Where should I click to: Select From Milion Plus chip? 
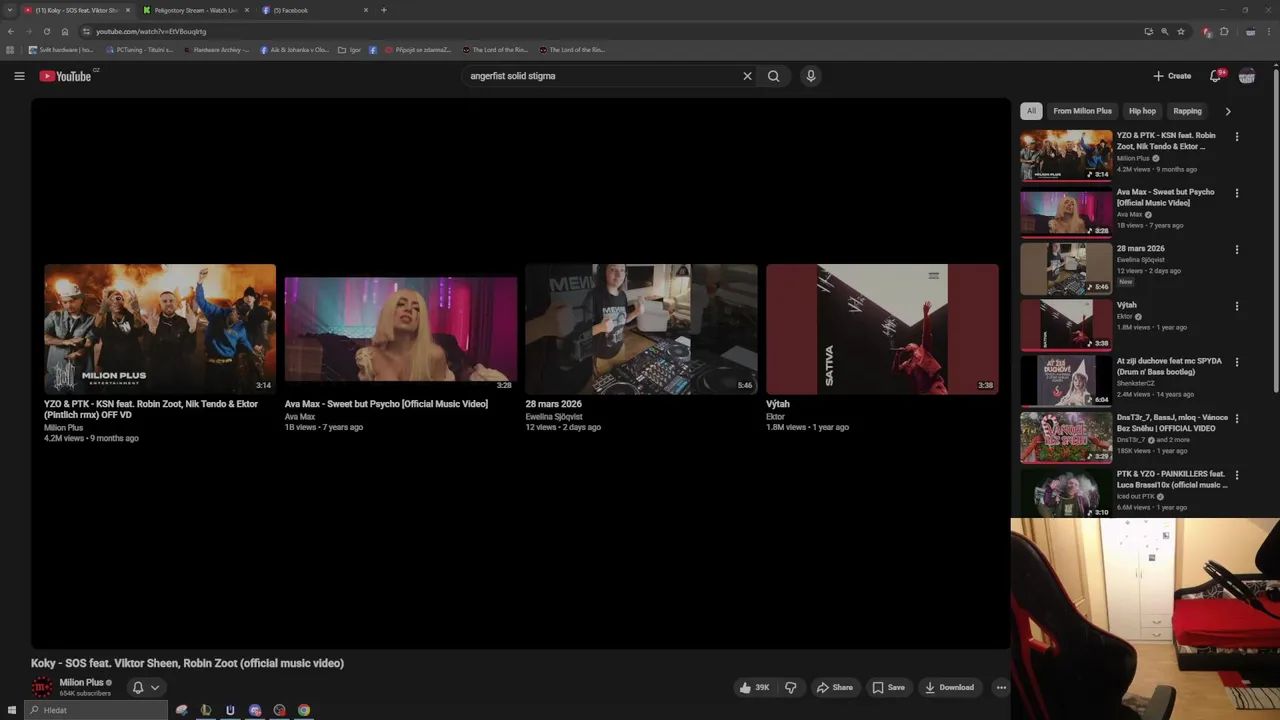click(x=1082, y=111)
